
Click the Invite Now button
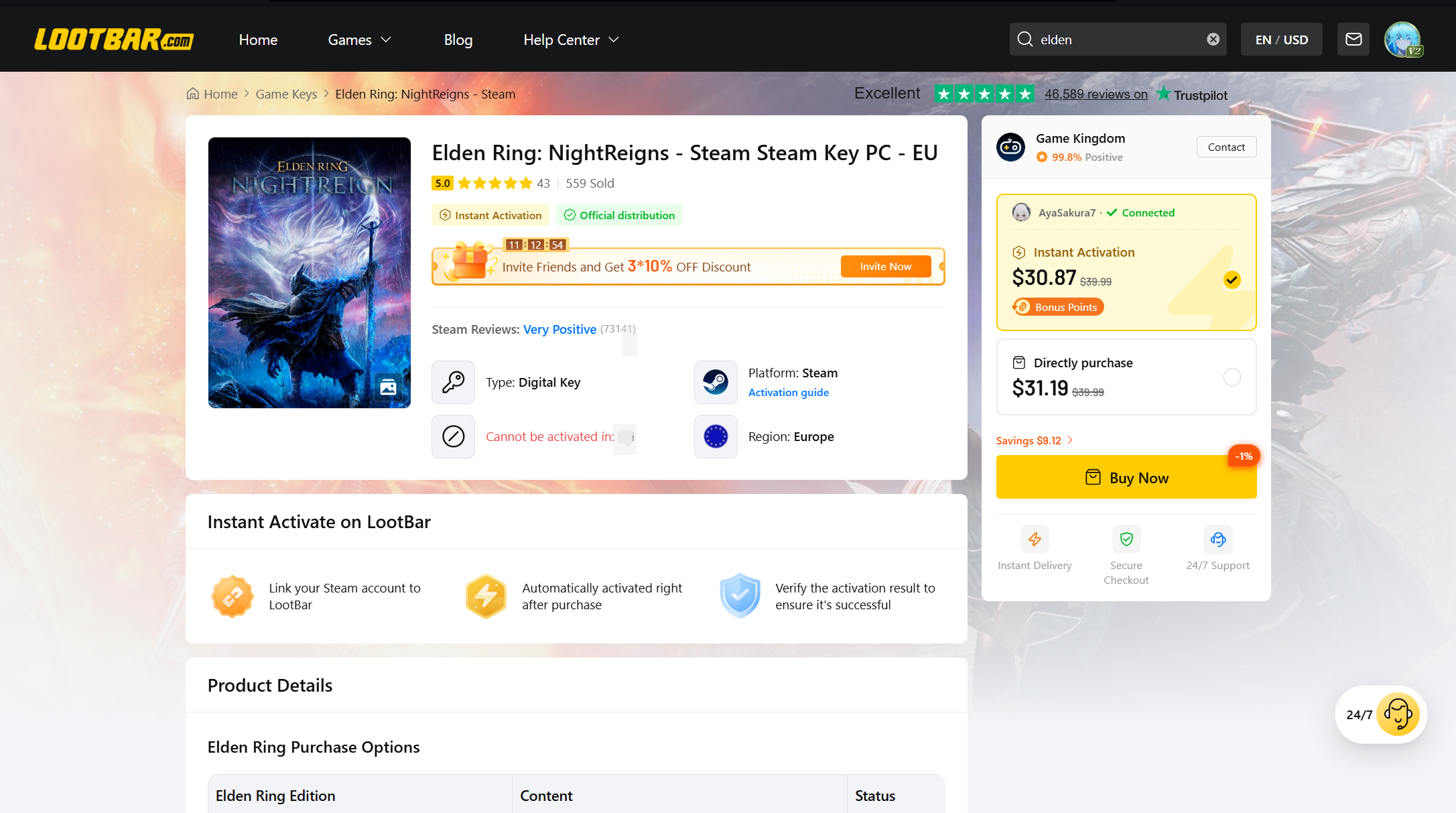click(x=886, y=266)
